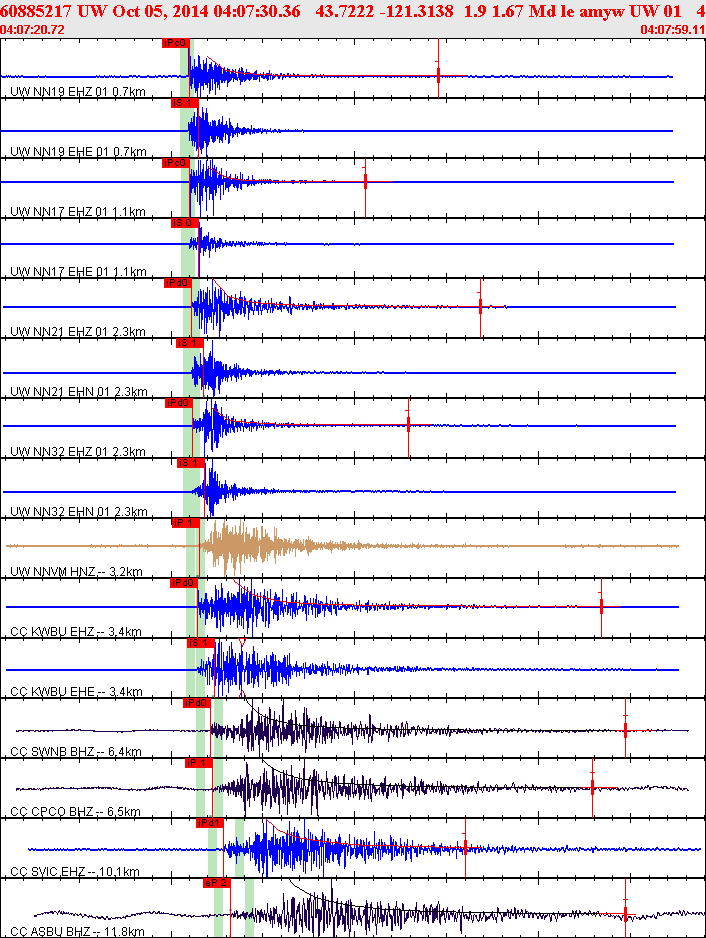Select the iPd0 pick flag on NN21 EHZ
The width and height of the screenshot is (706, 938).
click(178, 283)
